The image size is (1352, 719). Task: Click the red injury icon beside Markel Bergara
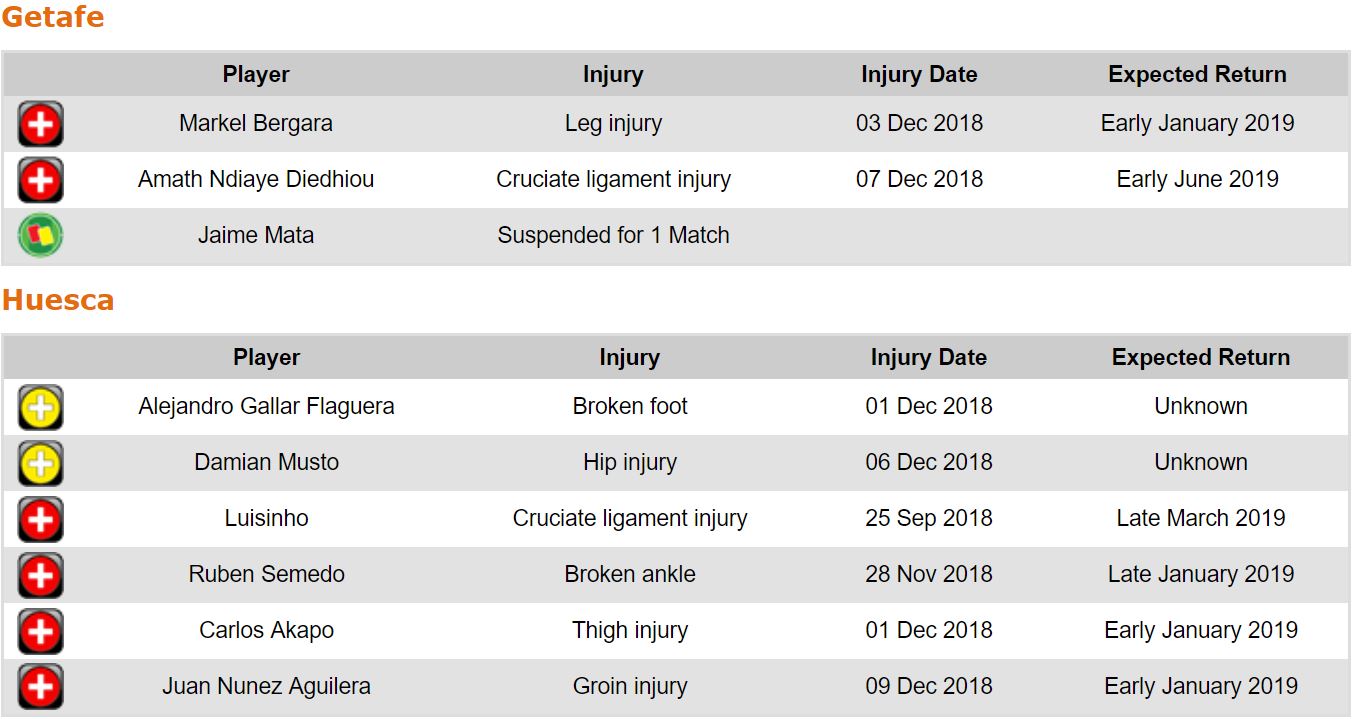(40, 125)
